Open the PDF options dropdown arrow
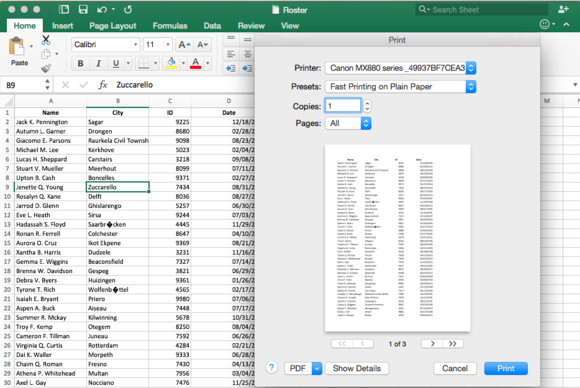The width and height of the screenshot is (580, 388). tap(317, 368)
